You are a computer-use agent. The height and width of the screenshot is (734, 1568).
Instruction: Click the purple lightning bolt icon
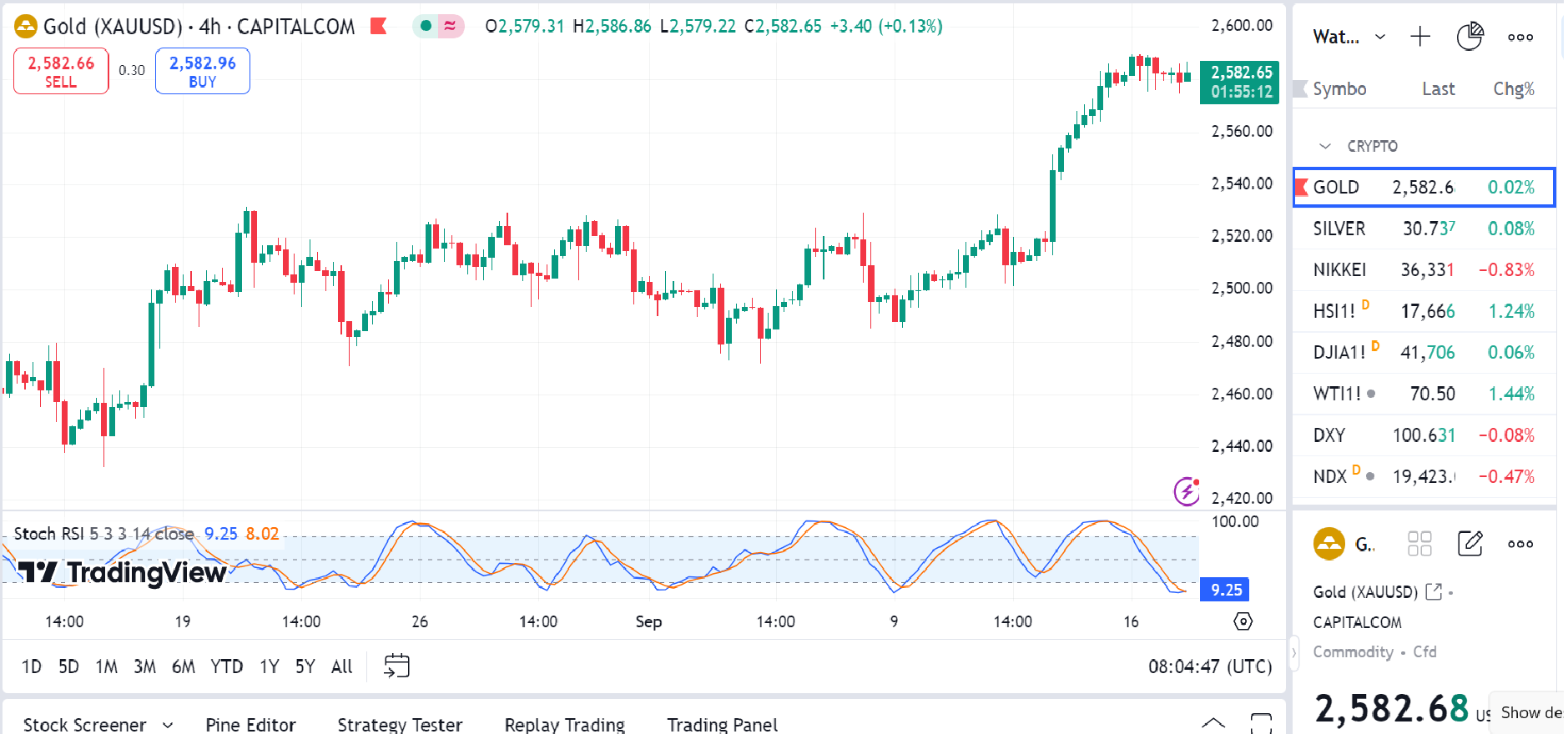[x=1186, y=491]
